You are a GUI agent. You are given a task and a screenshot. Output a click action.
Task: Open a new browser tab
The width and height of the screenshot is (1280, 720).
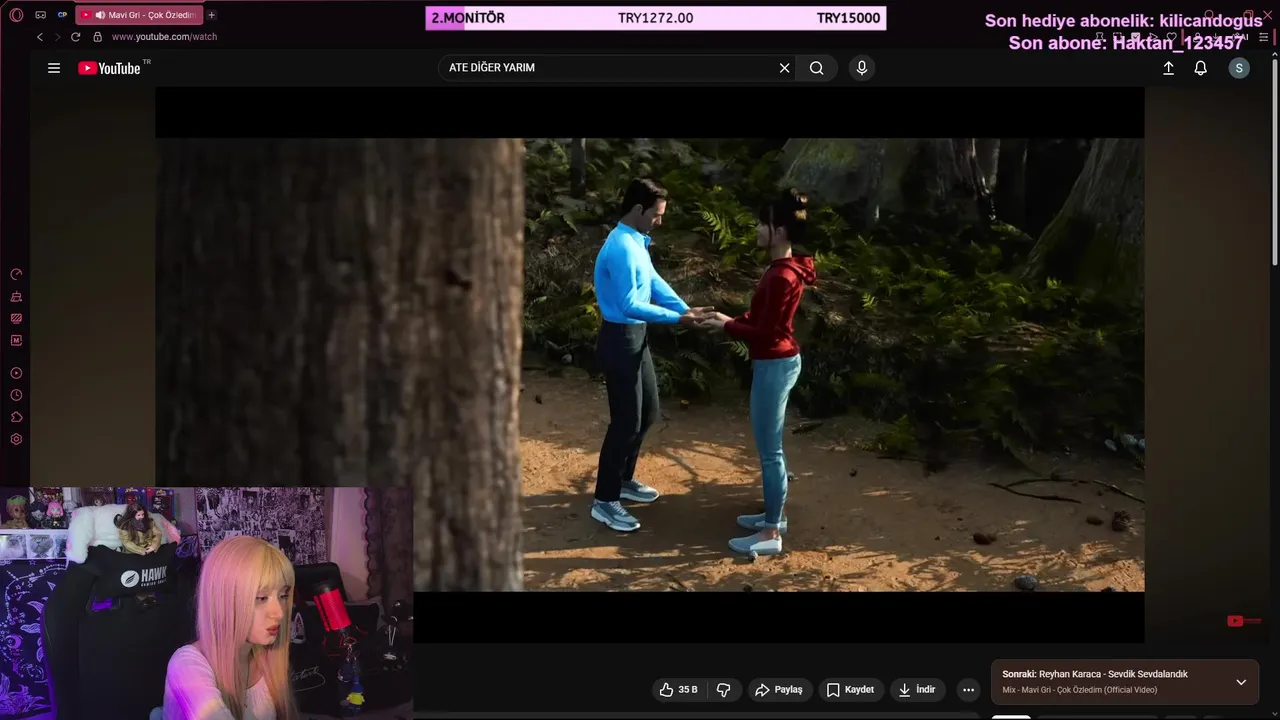(211, 15)
